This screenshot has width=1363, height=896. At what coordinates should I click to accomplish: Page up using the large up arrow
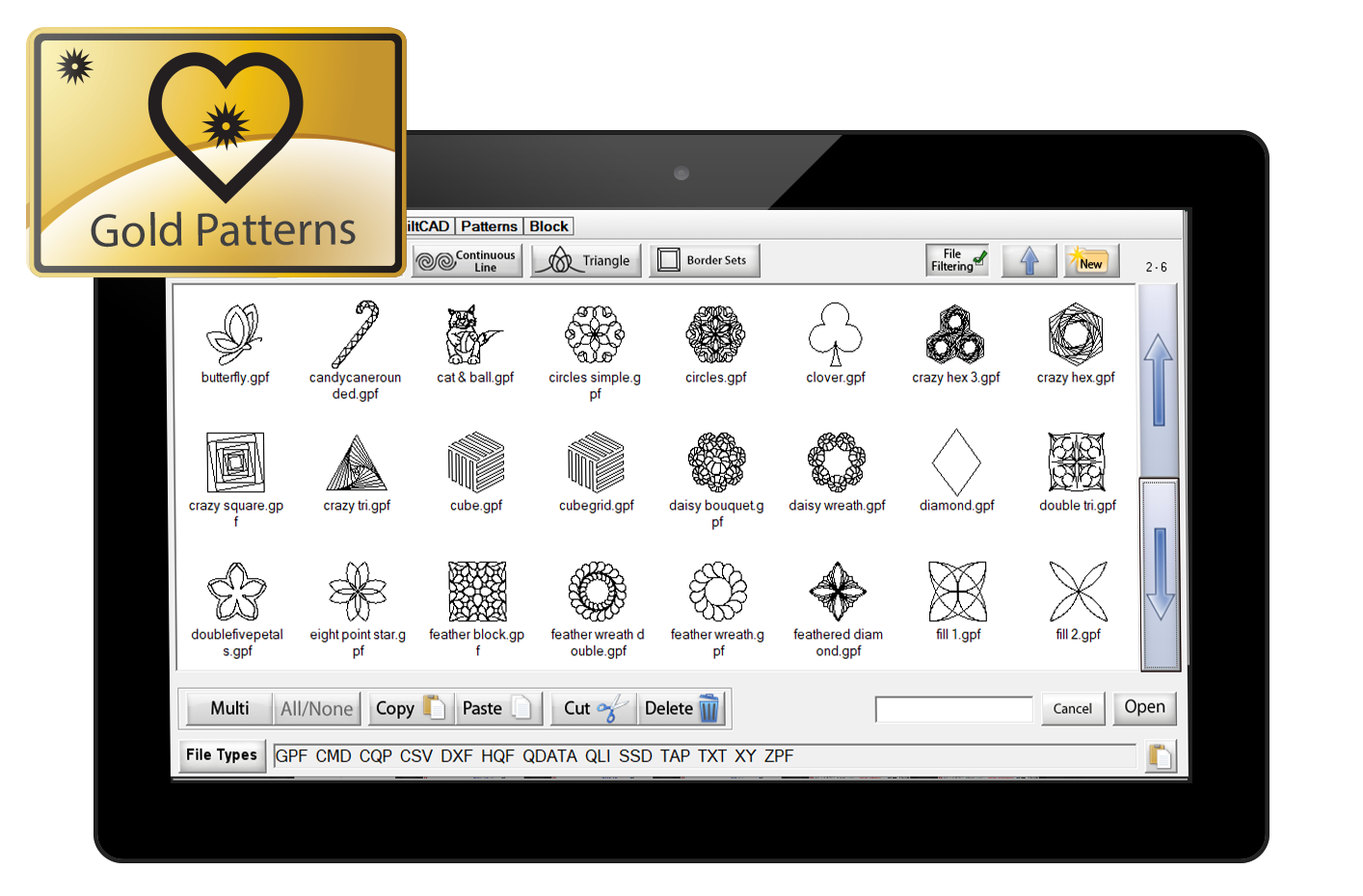(1158, 380)
